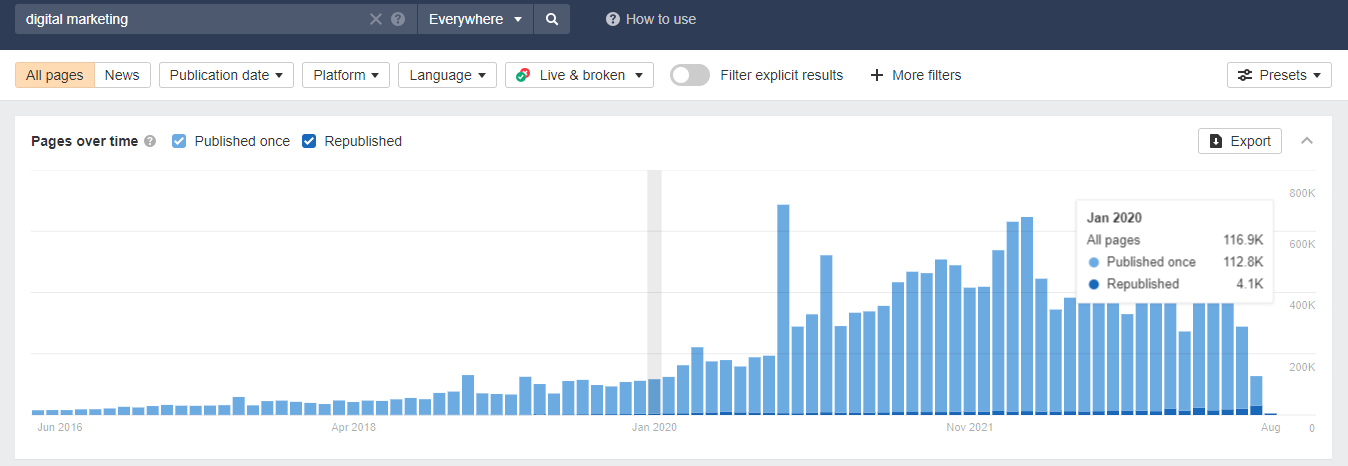
Task: Click the Aug axis label
Action: (x=1270, y=428)
